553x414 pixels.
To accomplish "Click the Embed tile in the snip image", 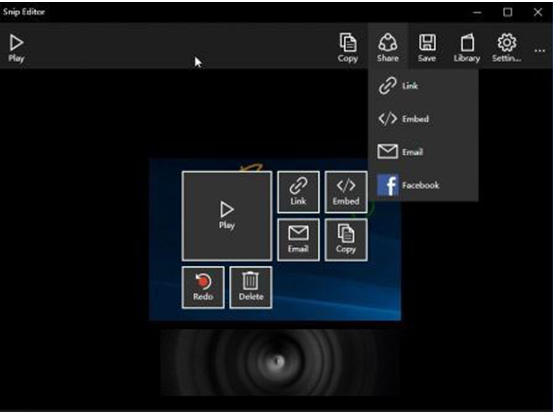I will click(346, 192).
